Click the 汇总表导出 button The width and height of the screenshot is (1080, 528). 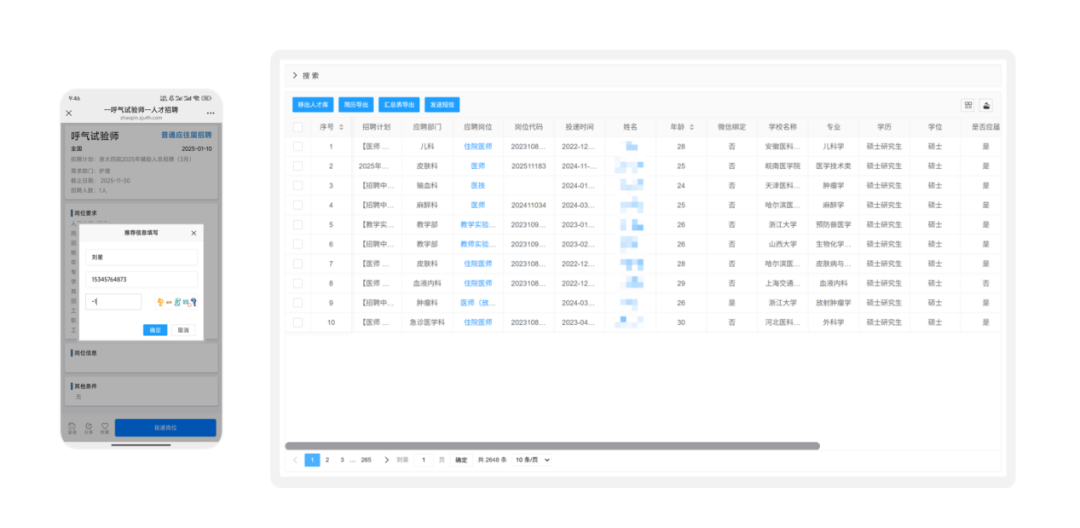click(399, 105)
